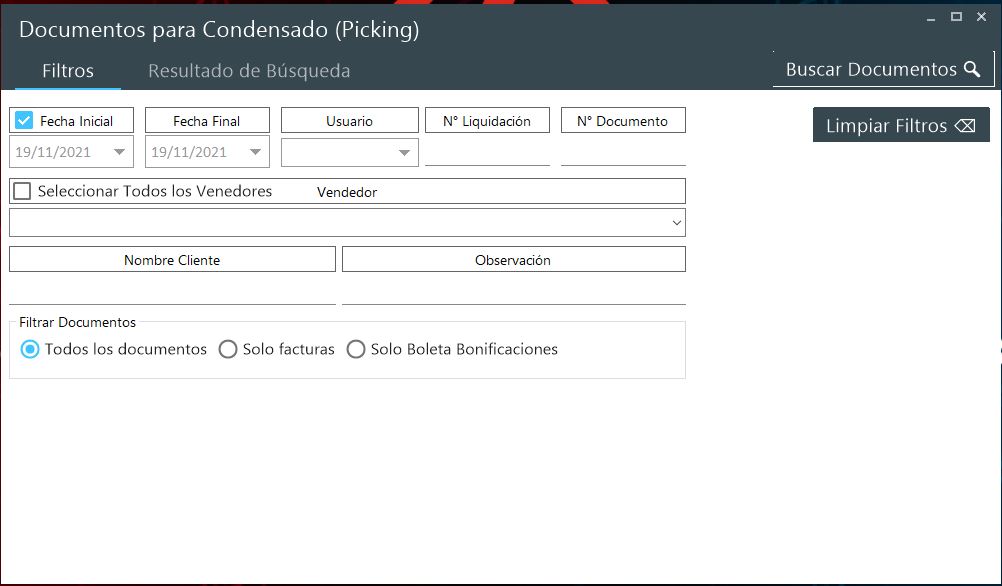Choose the Solo facturas radio option

point(228,349)
